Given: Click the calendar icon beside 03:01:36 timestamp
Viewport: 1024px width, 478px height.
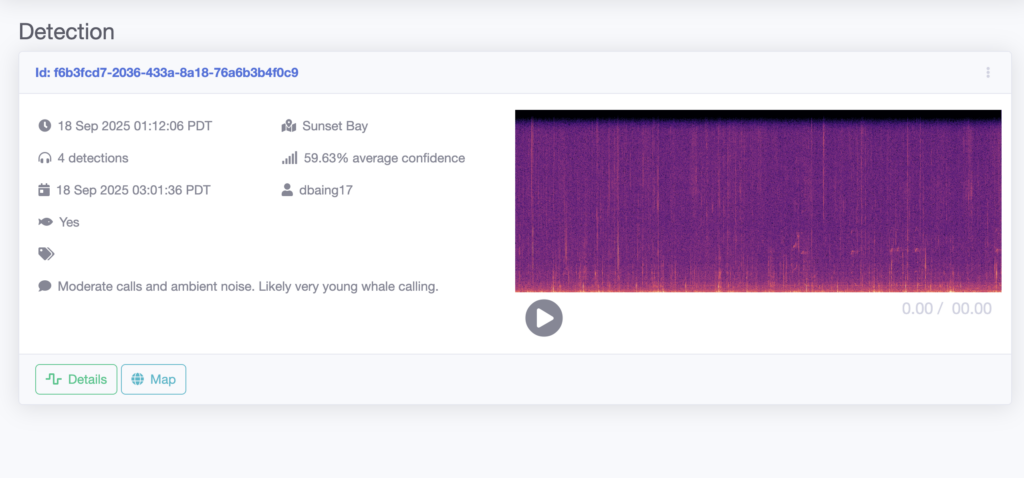Looking at the screenshot, I should click(44, 190).
